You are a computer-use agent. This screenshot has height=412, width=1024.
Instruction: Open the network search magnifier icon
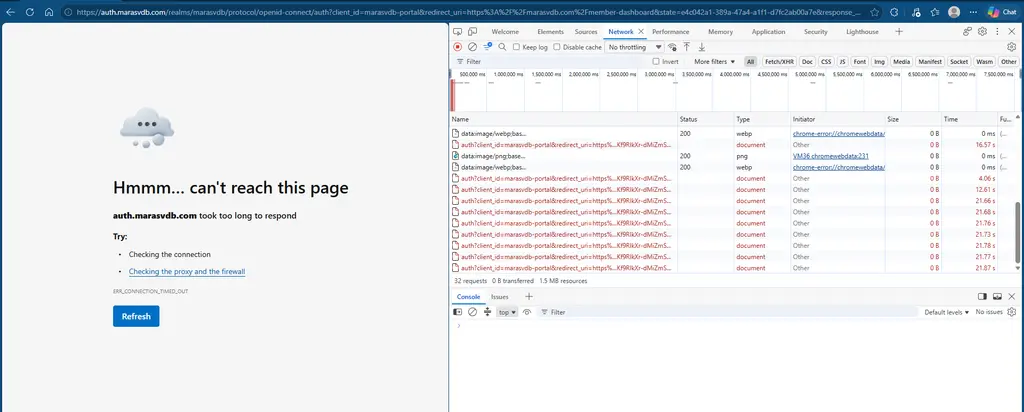(x=502, y=47)
